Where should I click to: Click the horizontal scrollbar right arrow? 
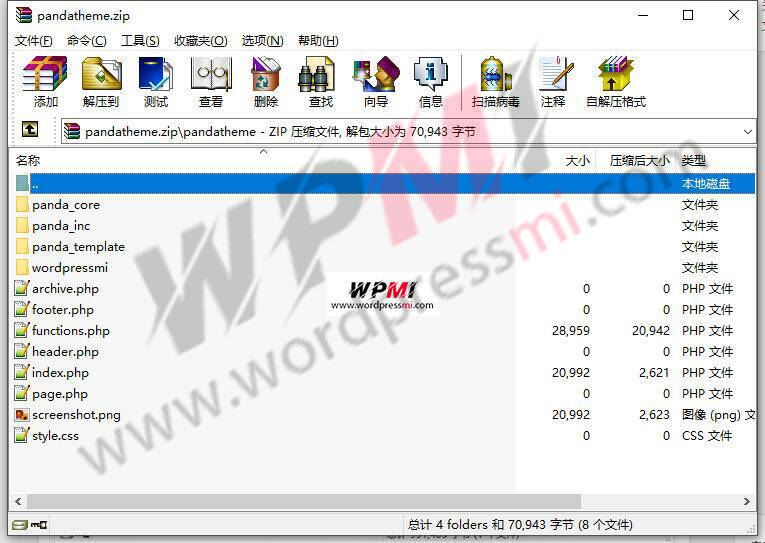[x=748, y=501]
